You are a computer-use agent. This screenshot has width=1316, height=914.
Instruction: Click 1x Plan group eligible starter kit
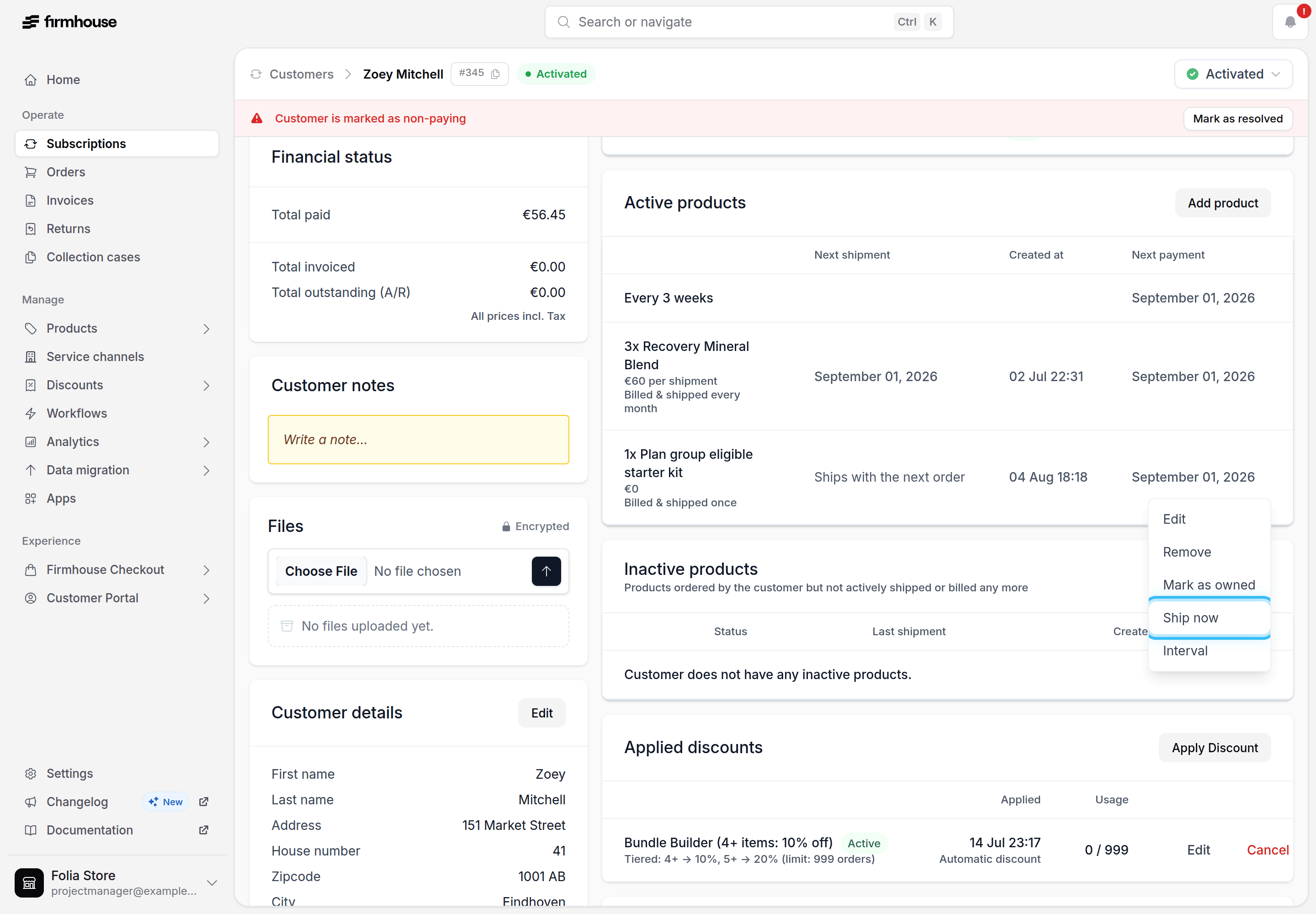(x=688, y=463)
